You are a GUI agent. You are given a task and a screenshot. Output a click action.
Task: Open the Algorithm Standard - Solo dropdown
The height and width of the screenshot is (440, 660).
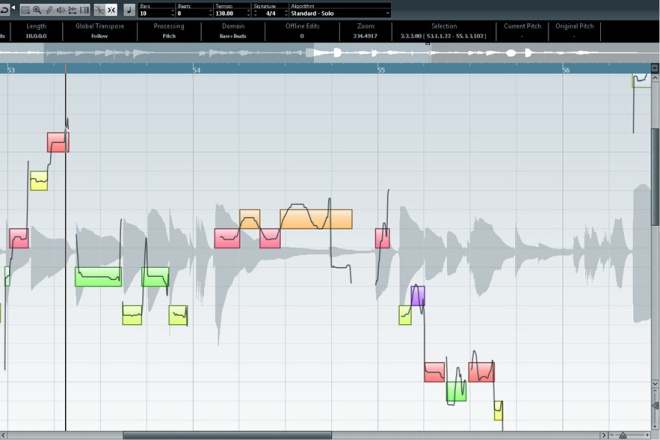click(340, 13)
